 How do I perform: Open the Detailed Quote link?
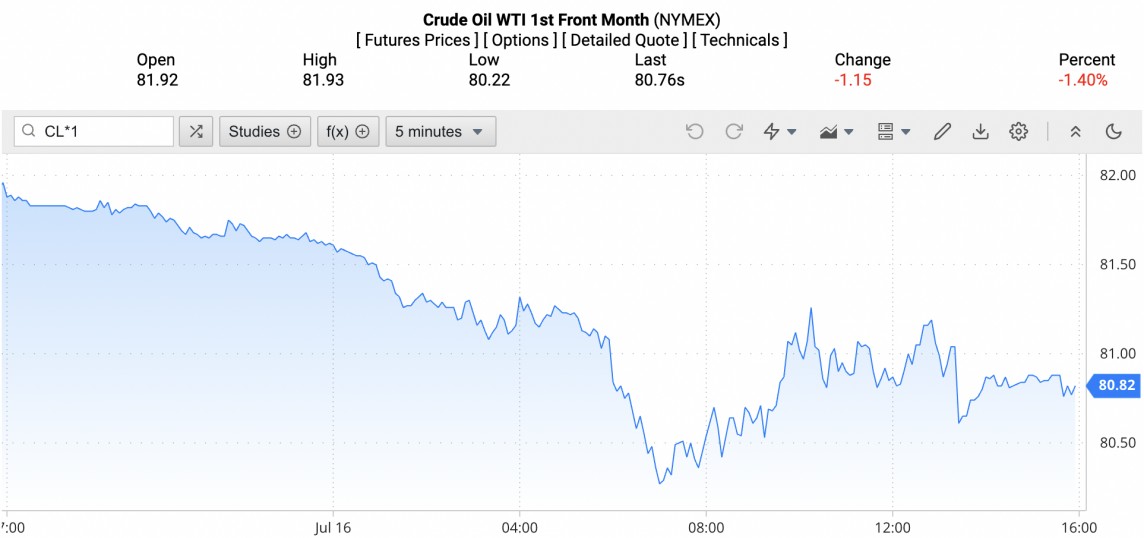click(627, 40)
